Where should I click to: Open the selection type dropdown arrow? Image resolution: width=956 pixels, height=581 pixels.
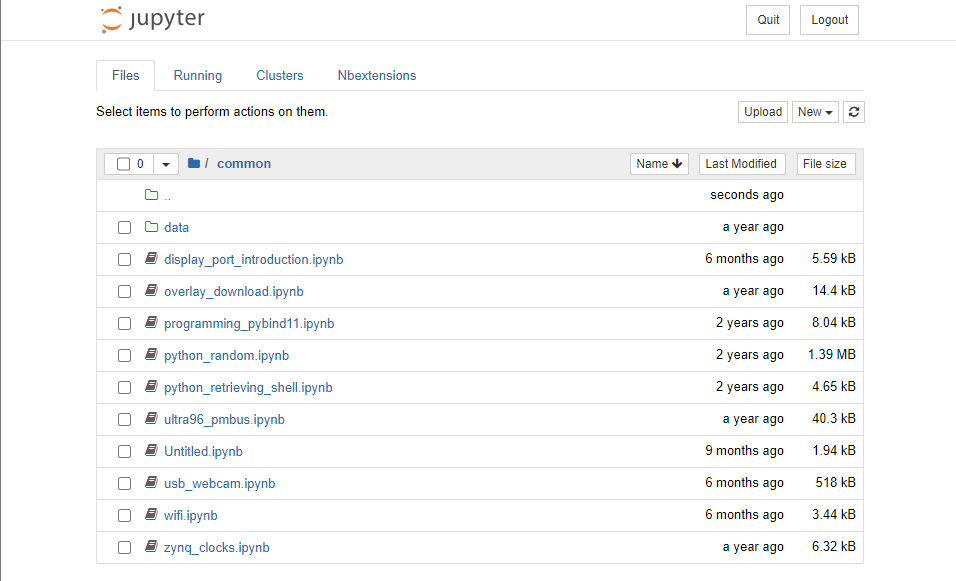166,164
